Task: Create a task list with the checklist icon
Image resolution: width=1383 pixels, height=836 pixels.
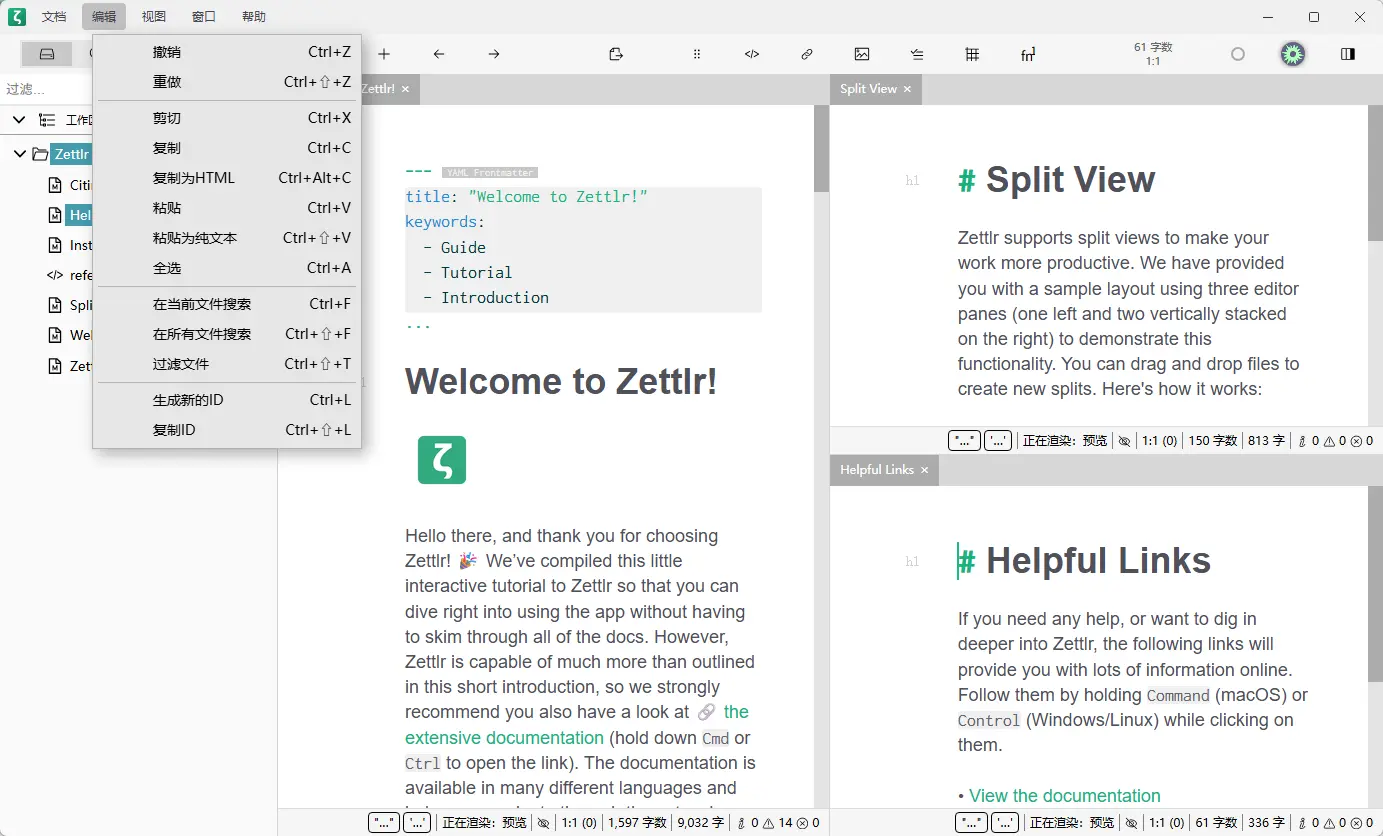Action: [x=917, y=54]
